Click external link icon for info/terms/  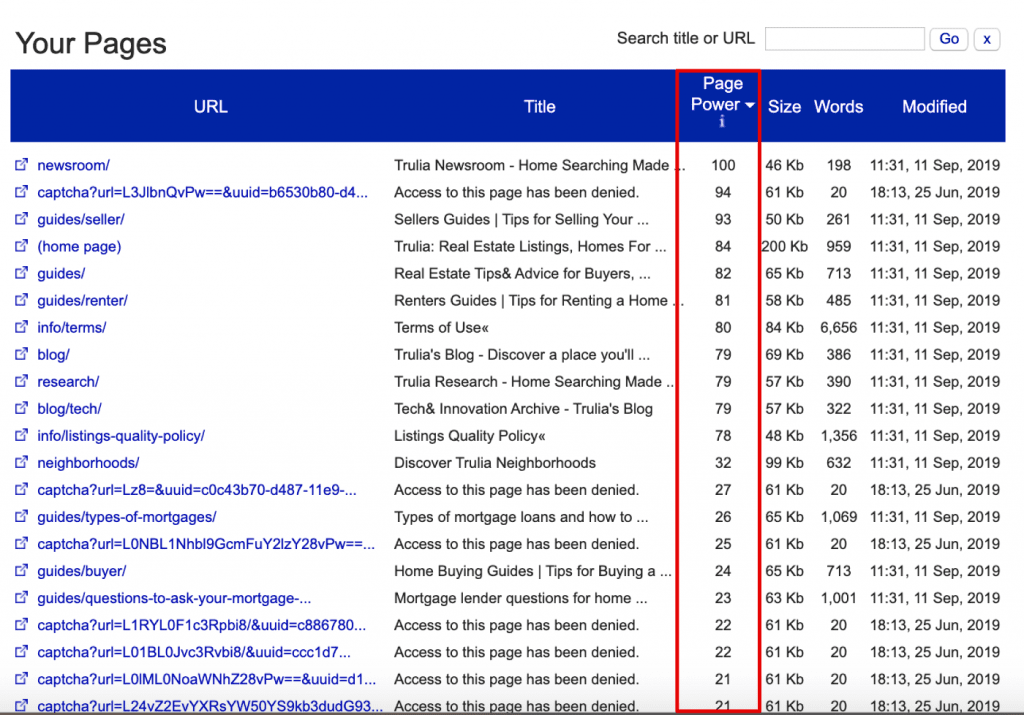coord(22,326)
